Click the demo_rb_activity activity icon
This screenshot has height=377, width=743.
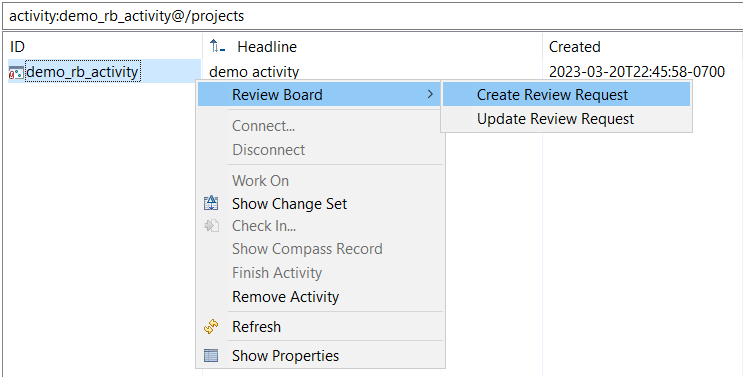pyautogui.click(x=16, y=72)
